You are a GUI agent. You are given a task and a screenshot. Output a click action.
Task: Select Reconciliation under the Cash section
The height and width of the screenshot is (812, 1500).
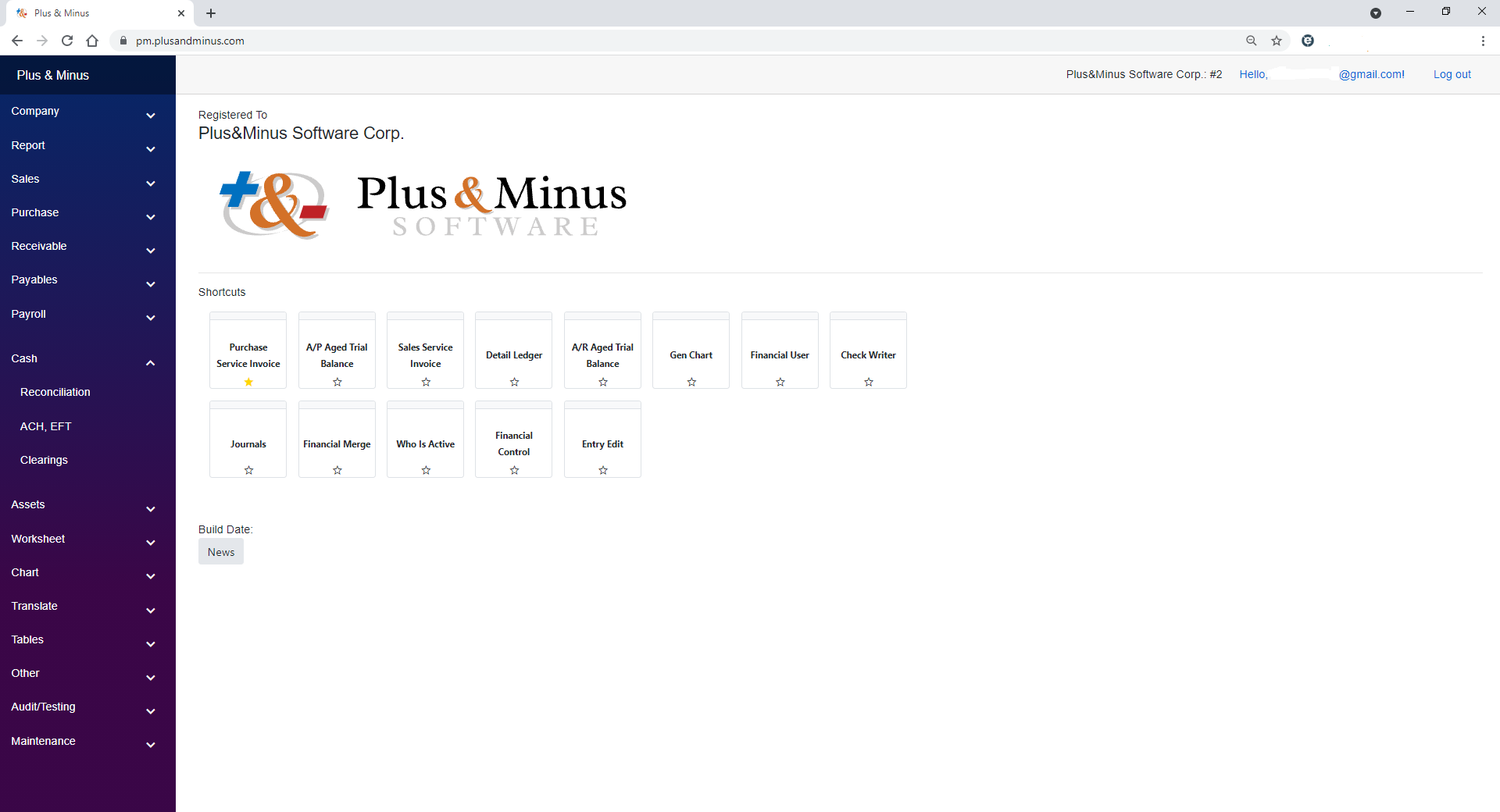pos(55,392)
